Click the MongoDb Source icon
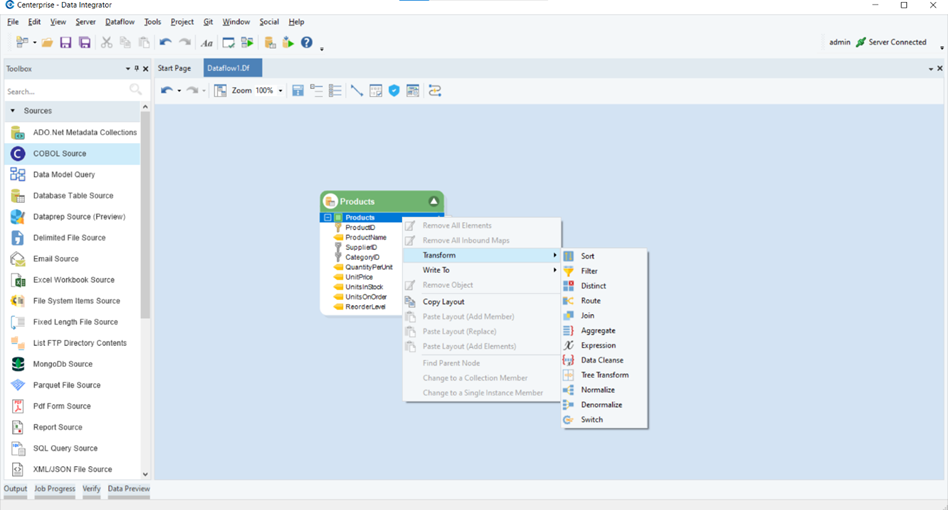The height and width of the screenshot is (510, 948). pos(17,364)
